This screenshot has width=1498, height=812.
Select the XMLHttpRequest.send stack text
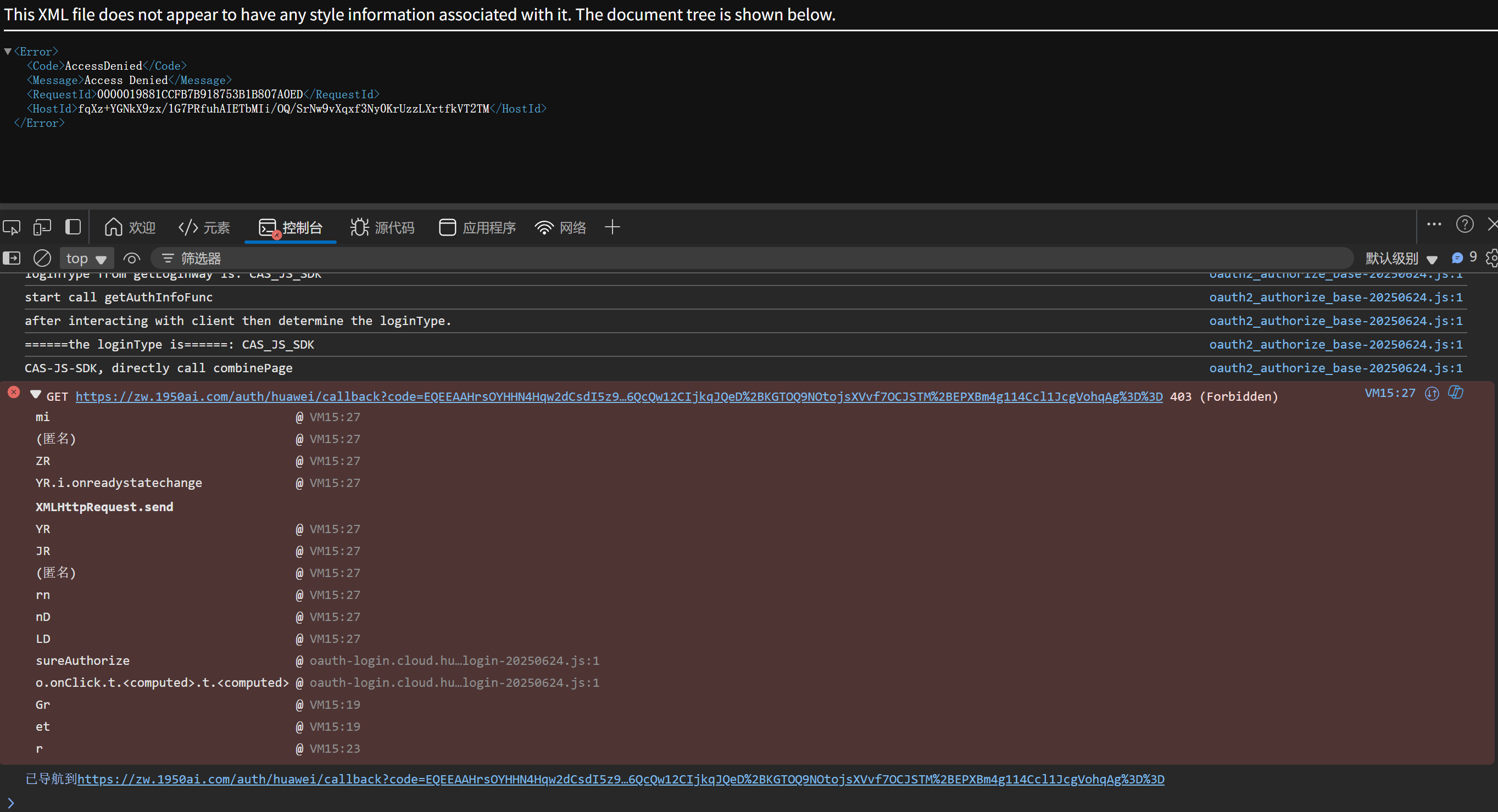[104, 507]
